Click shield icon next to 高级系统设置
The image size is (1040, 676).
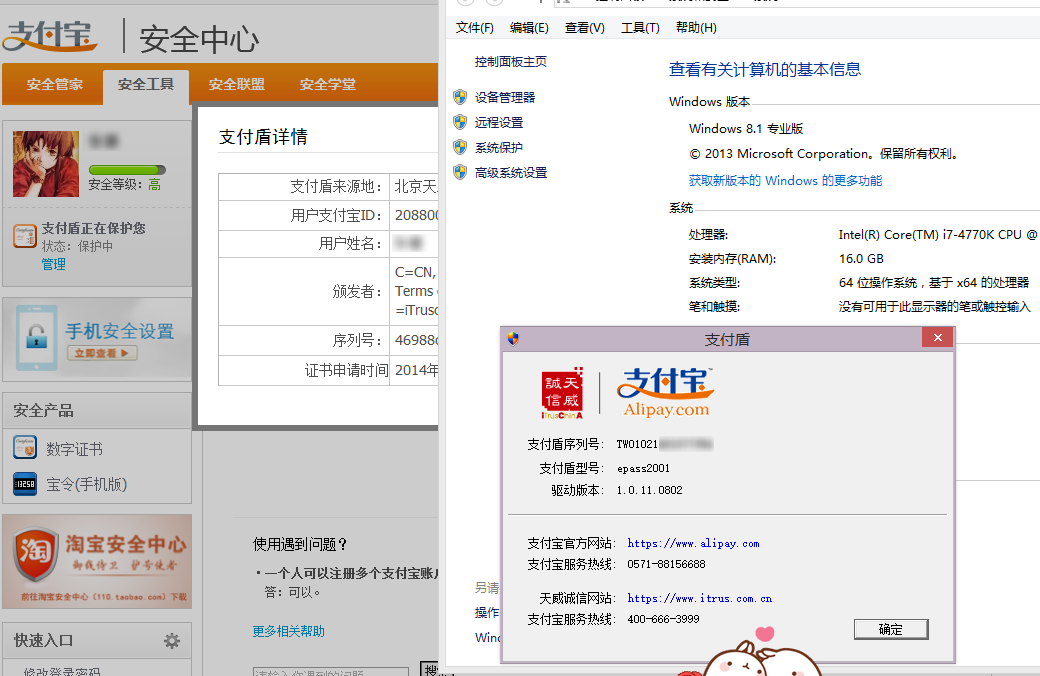460,172
